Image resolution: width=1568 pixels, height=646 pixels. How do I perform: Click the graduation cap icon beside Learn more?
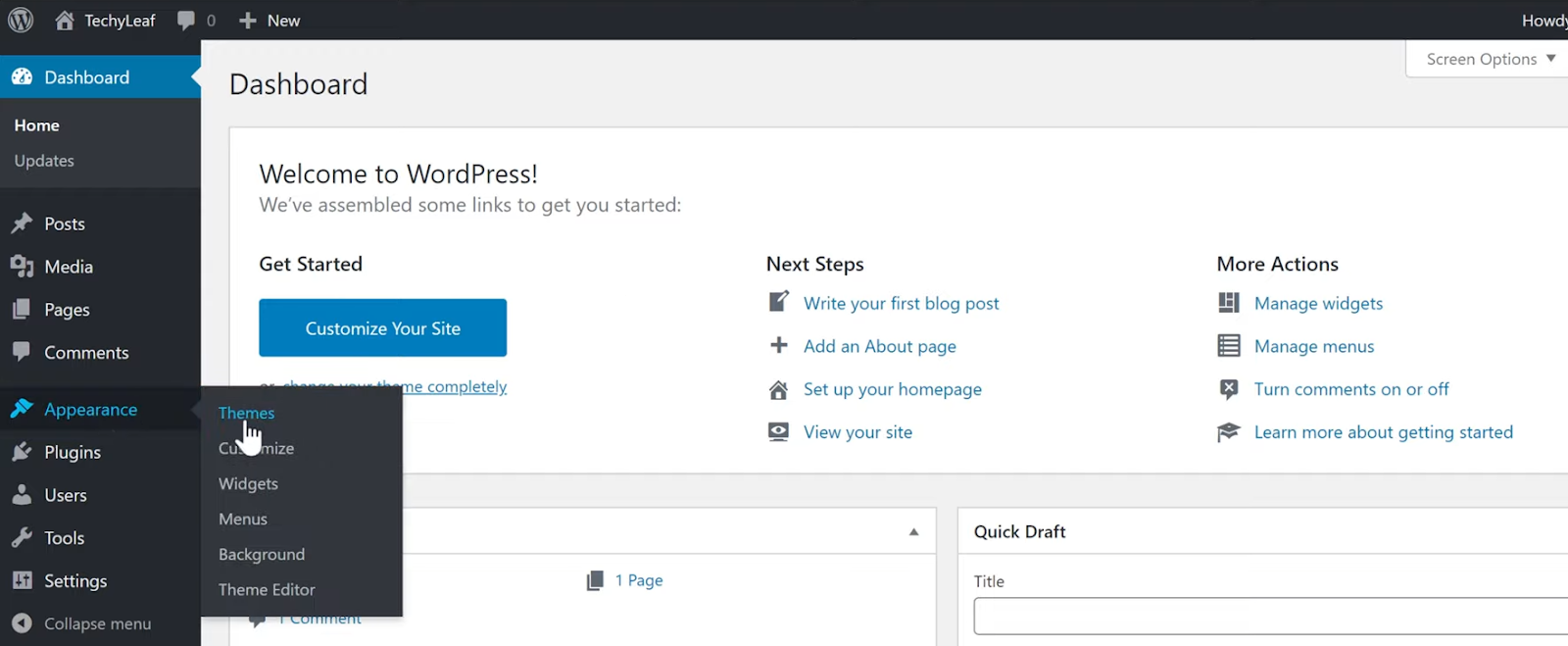click(x=1229, y=432)
